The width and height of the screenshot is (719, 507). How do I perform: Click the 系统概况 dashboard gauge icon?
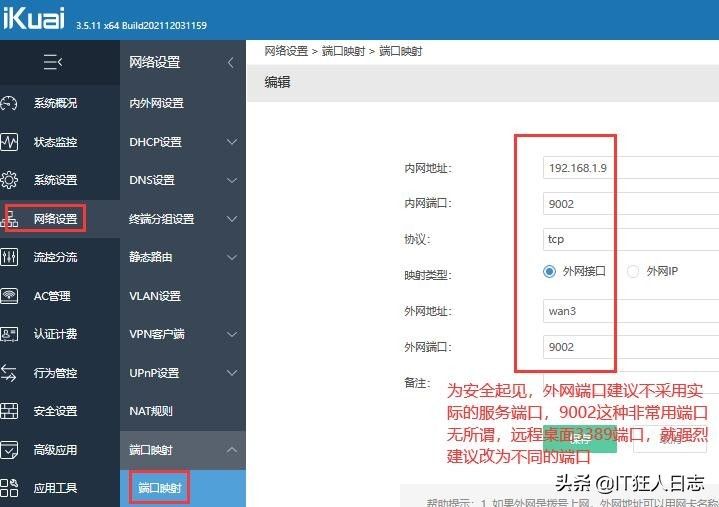[9, 104]
